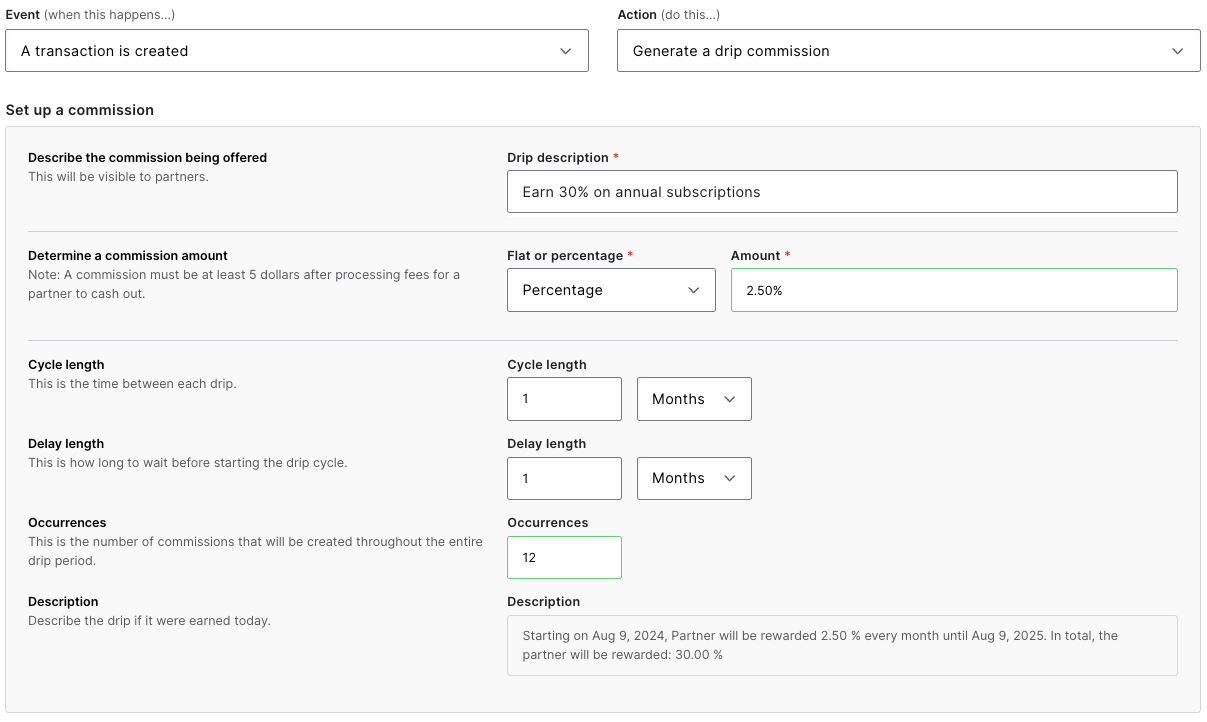The width and height of the screenshot is (1207, 722).
Task: Click the note about five dollar minimum
Action: (x=244, y=284)
